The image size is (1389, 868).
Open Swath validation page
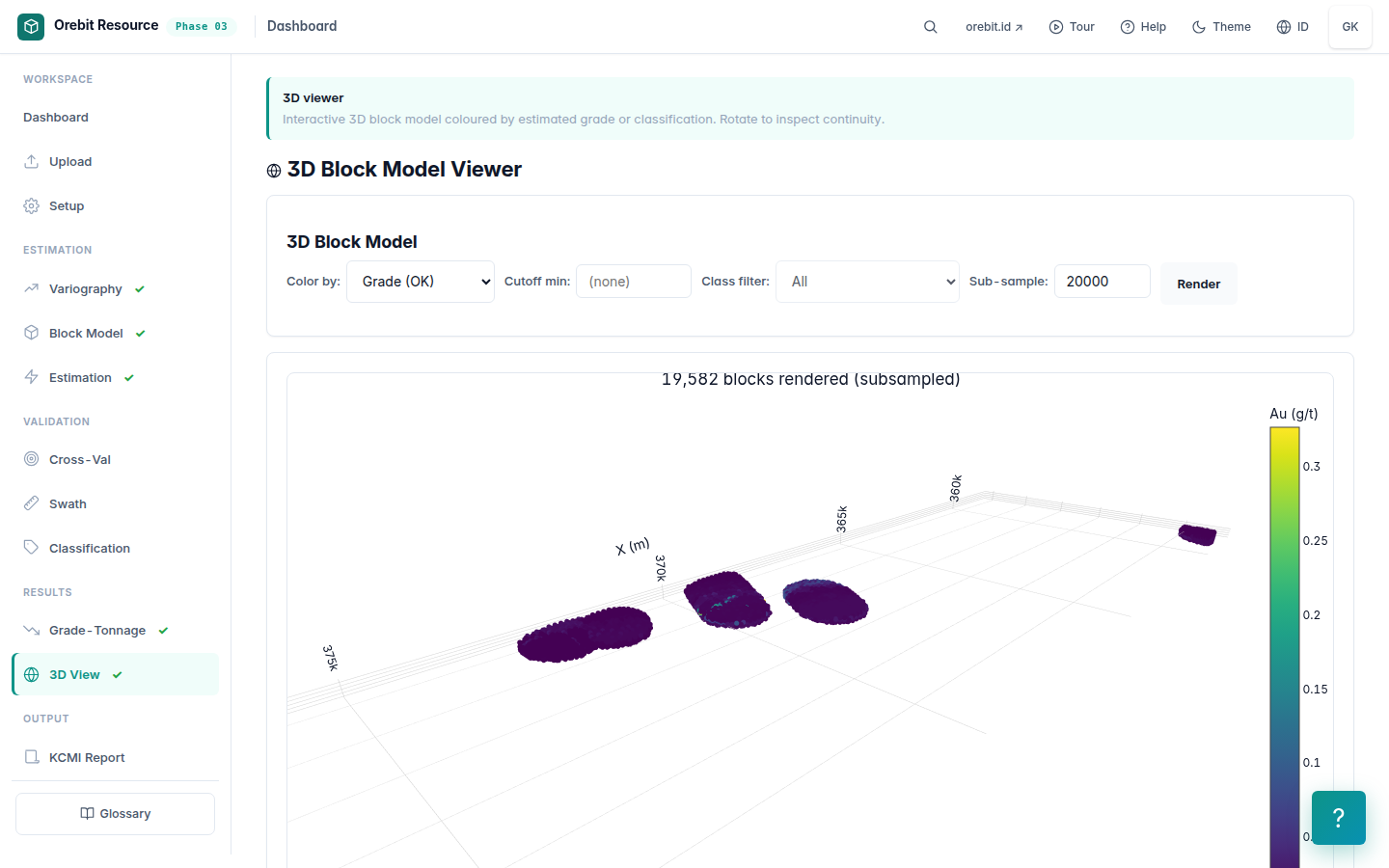116,503
